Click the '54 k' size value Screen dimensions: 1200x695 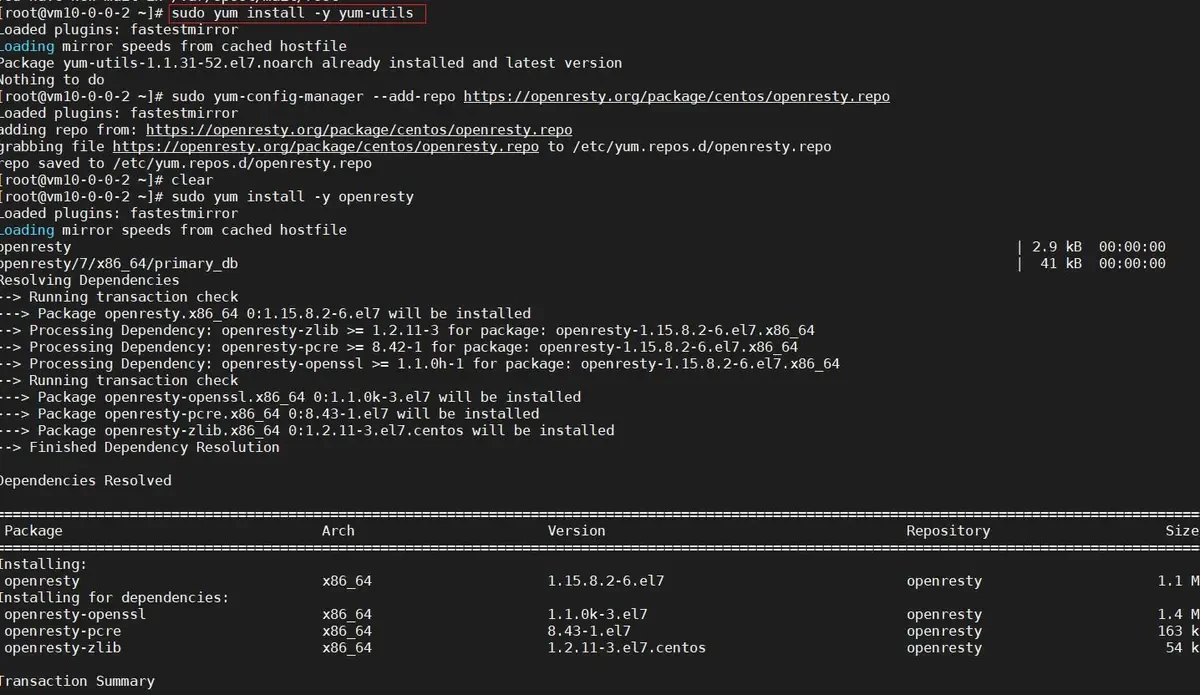point(1182,647)
